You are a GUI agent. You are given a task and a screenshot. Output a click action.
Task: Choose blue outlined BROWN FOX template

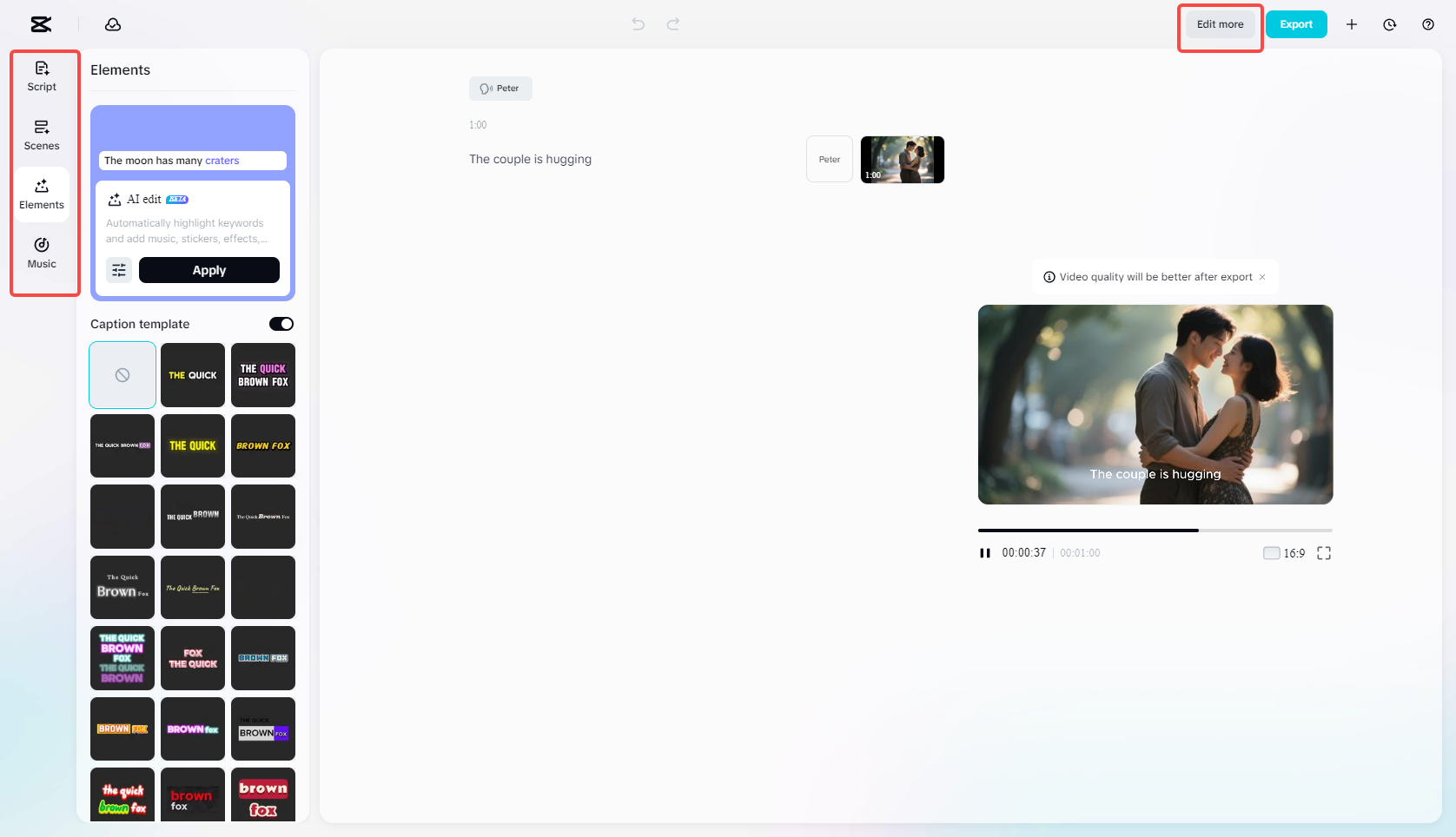pos(263,658)
